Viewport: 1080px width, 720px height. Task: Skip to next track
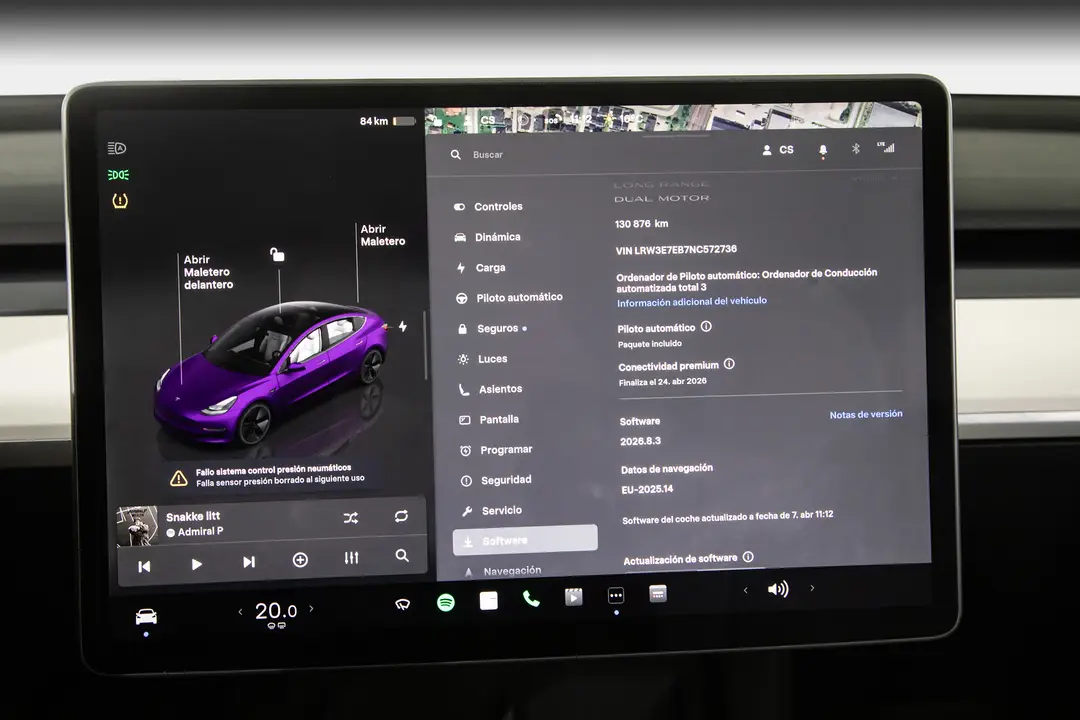249,562
